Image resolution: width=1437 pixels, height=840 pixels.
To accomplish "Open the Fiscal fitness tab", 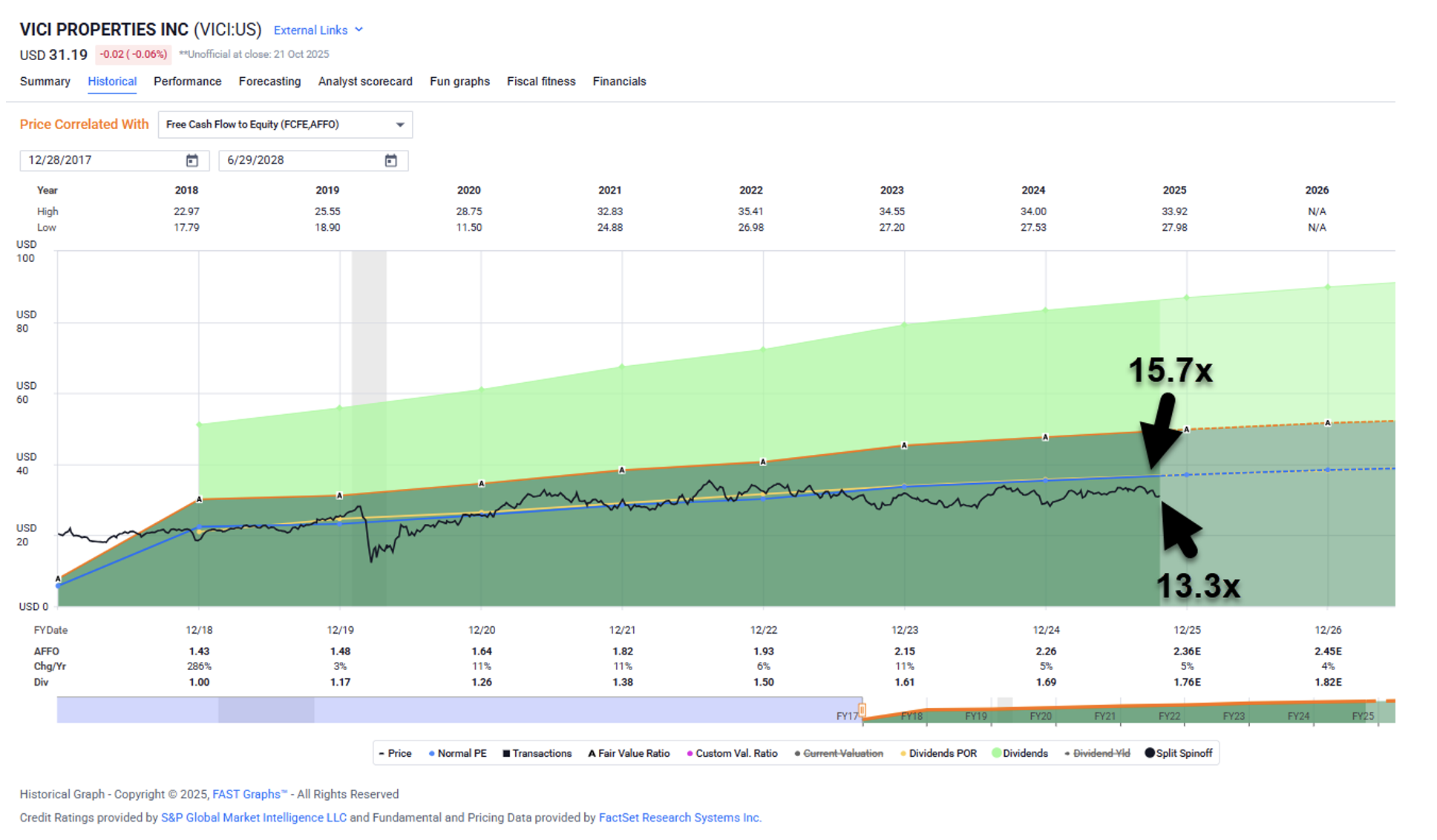I will point(540,82).
